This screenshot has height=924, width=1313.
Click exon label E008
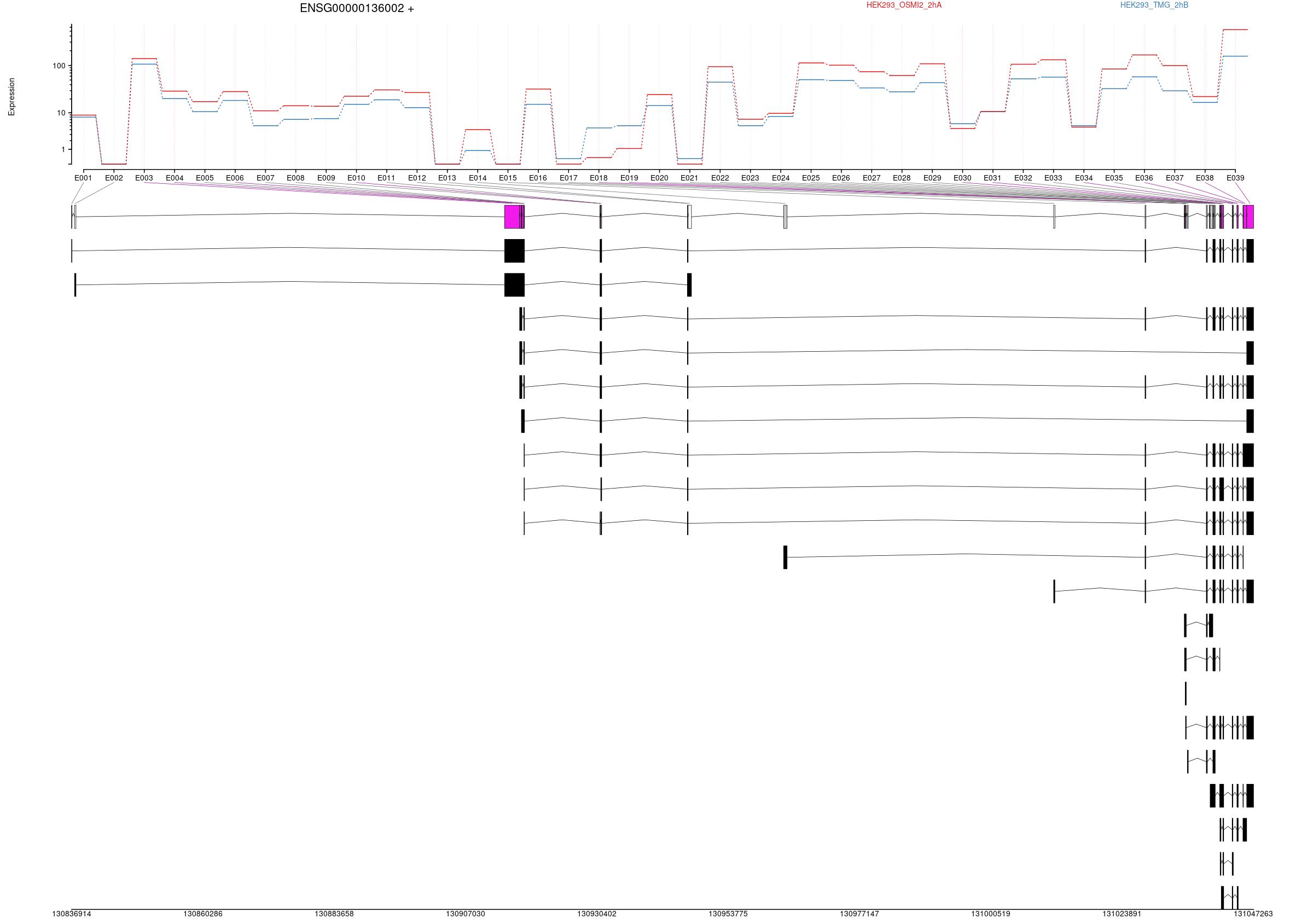pos(295,178)
